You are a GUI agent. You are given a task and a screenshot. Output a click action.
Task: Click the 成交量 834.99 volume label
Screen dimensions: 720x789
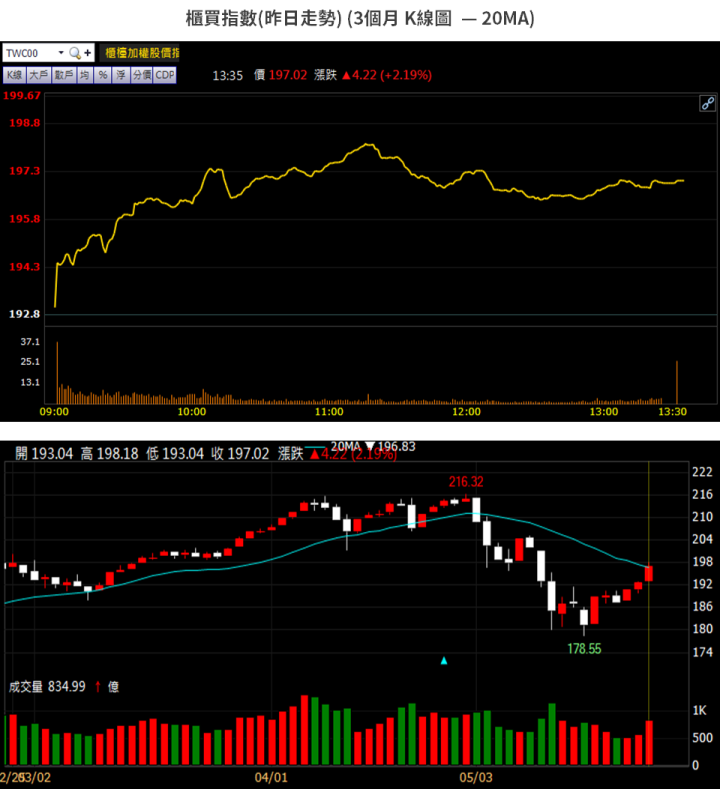coord(47,686)
